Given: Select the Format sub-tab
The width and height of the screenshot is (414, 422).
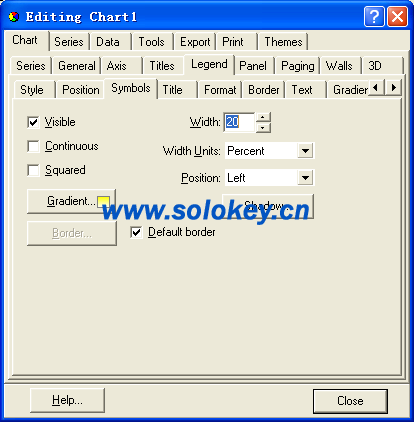Looking at the screenshot, I should point(220,90).
